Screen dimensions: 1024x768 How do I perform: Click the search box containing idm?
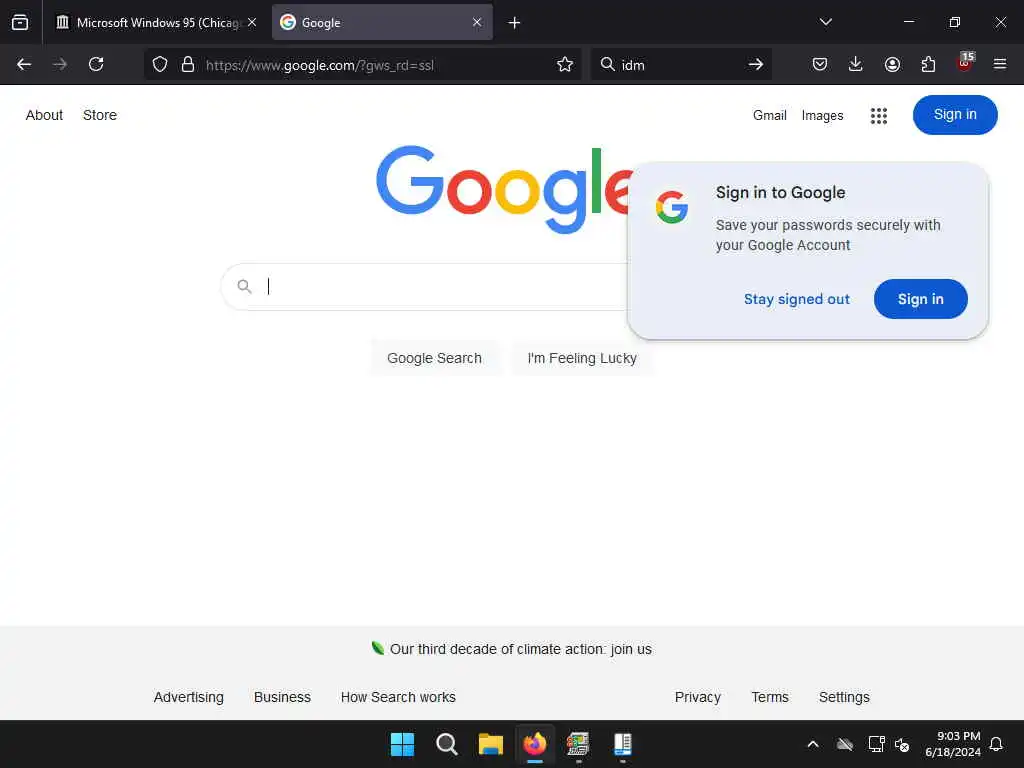pyautogui.click(x=679, y=65)
